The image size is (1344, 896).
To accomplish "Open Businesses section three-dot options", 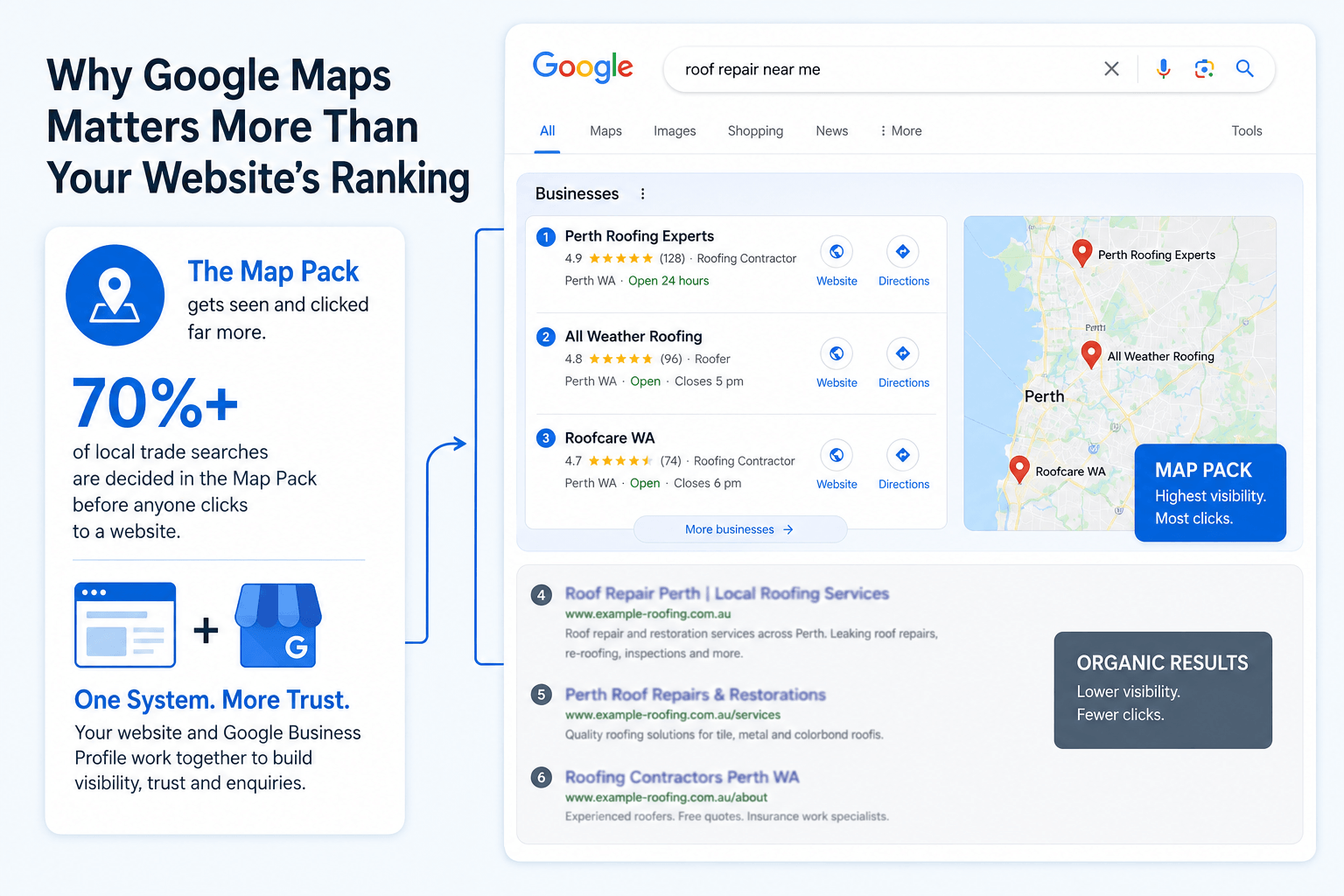I will 642,194.
